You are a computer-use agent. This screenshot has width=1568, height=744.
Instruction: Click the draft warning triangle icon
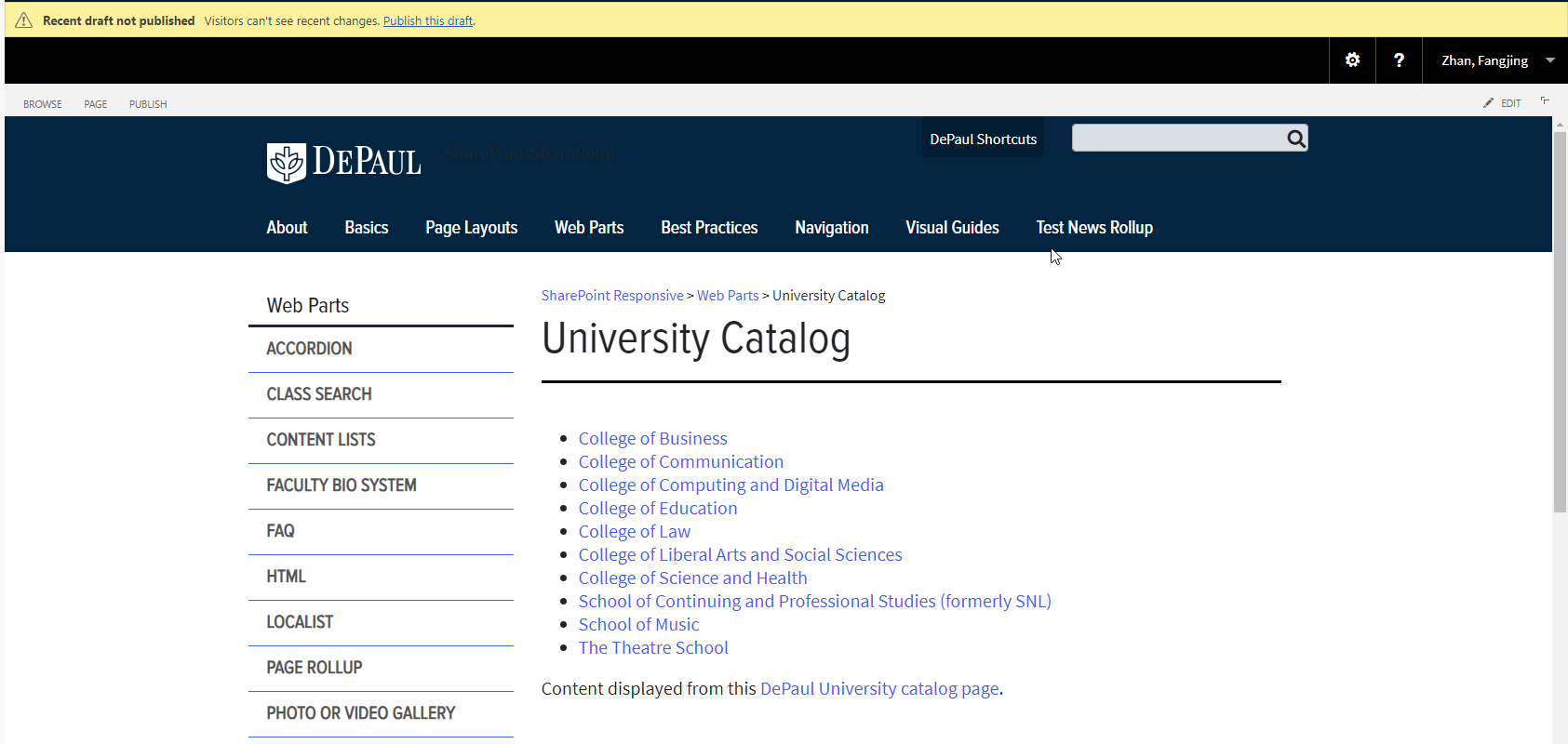pos(24,20)
